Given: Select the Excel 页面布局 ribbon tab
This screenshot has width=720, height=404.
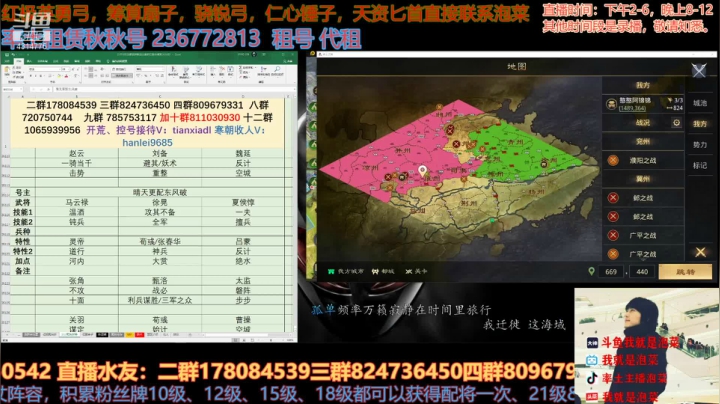Looking at the screenshot, I should (42, 61).
